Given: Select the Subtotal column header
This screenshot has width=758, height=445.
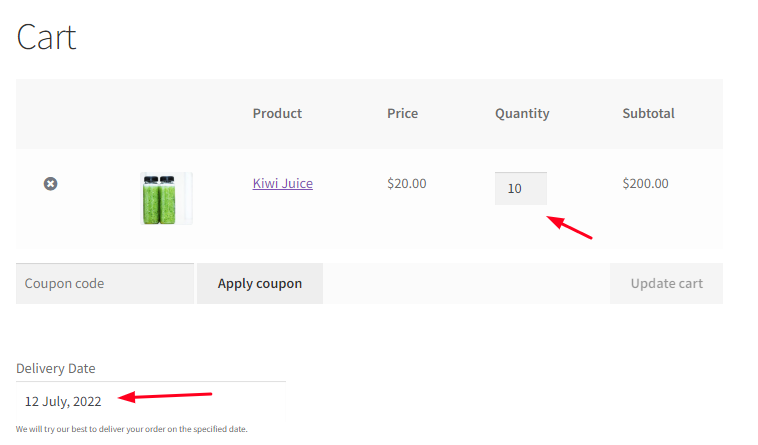Looking at the screenshot, I should (x=648, y=114).
